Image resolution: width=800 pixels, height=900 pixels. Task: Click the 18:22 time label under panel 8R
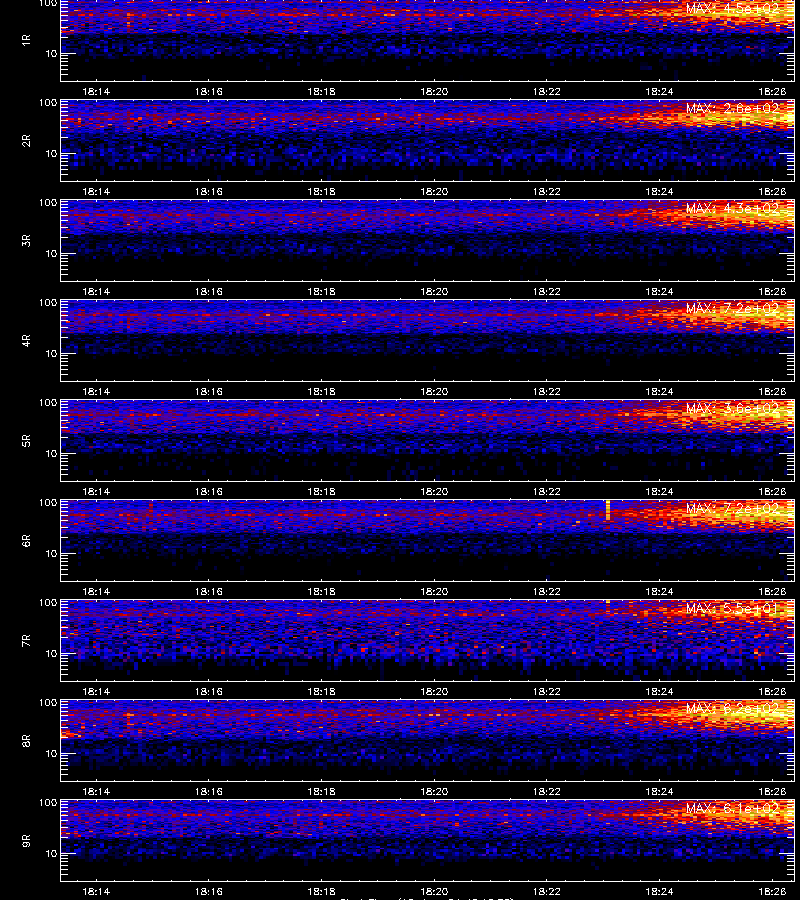[546, 792]
